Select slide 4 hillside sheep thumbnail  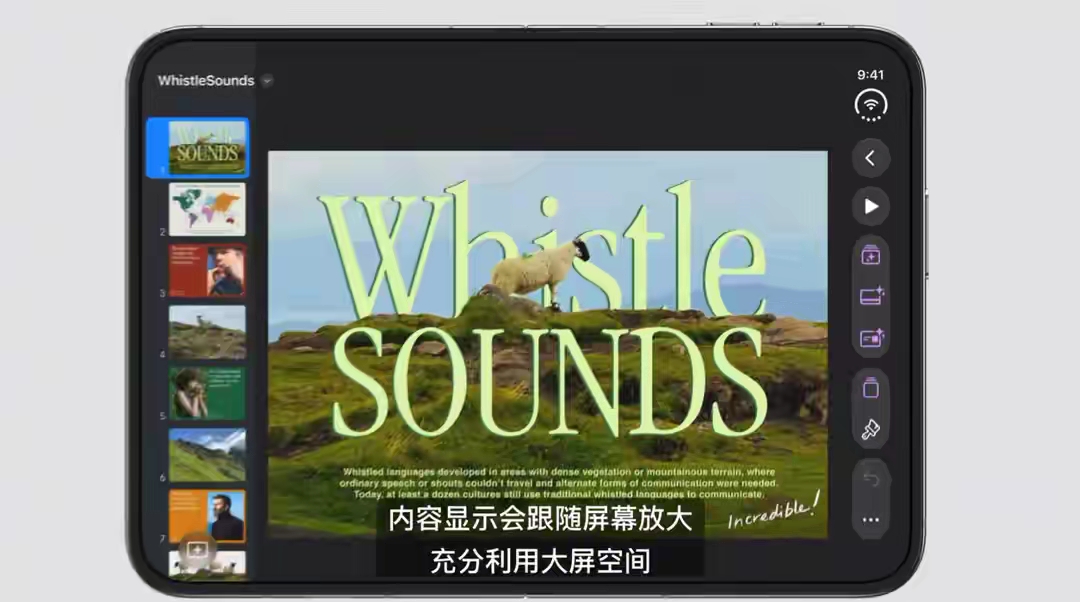coord(207,332)
